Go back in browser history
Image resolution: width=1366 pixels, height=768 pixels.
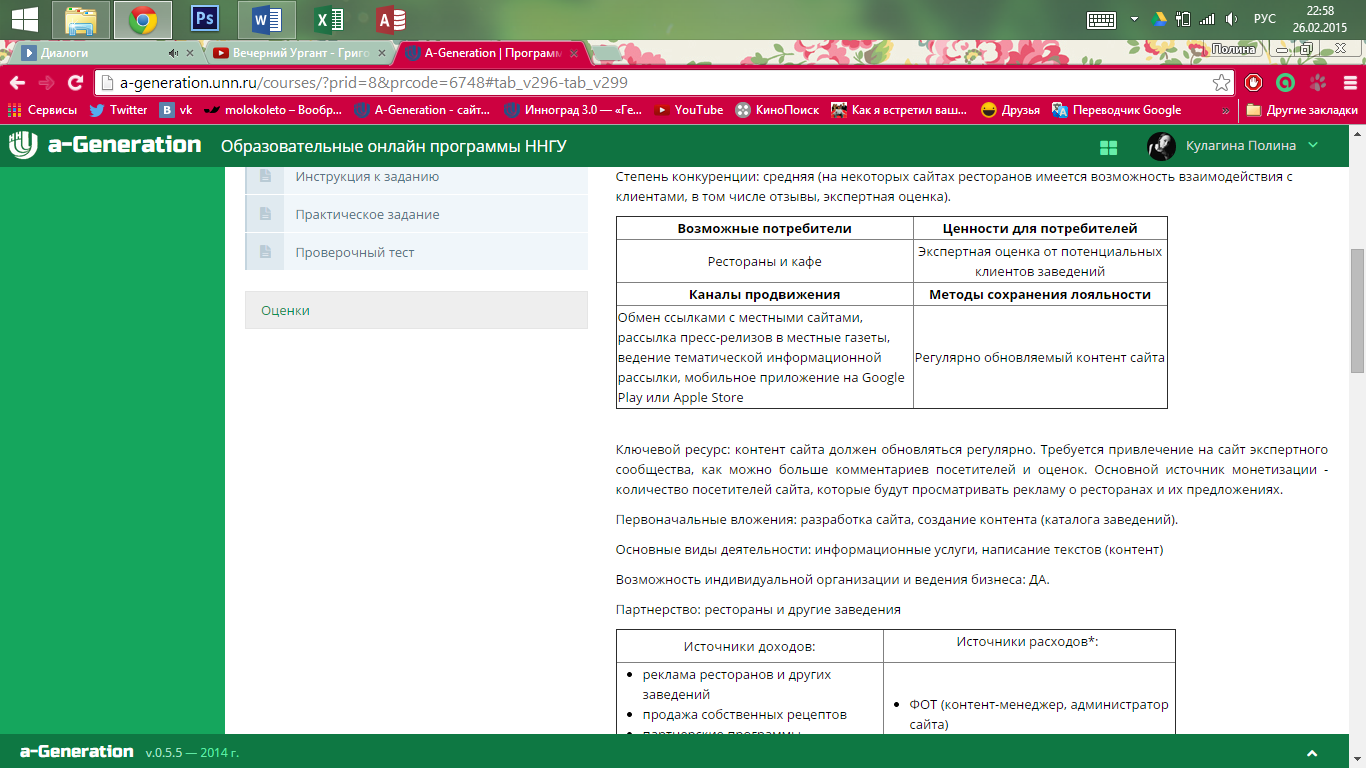tap(17, 83)
